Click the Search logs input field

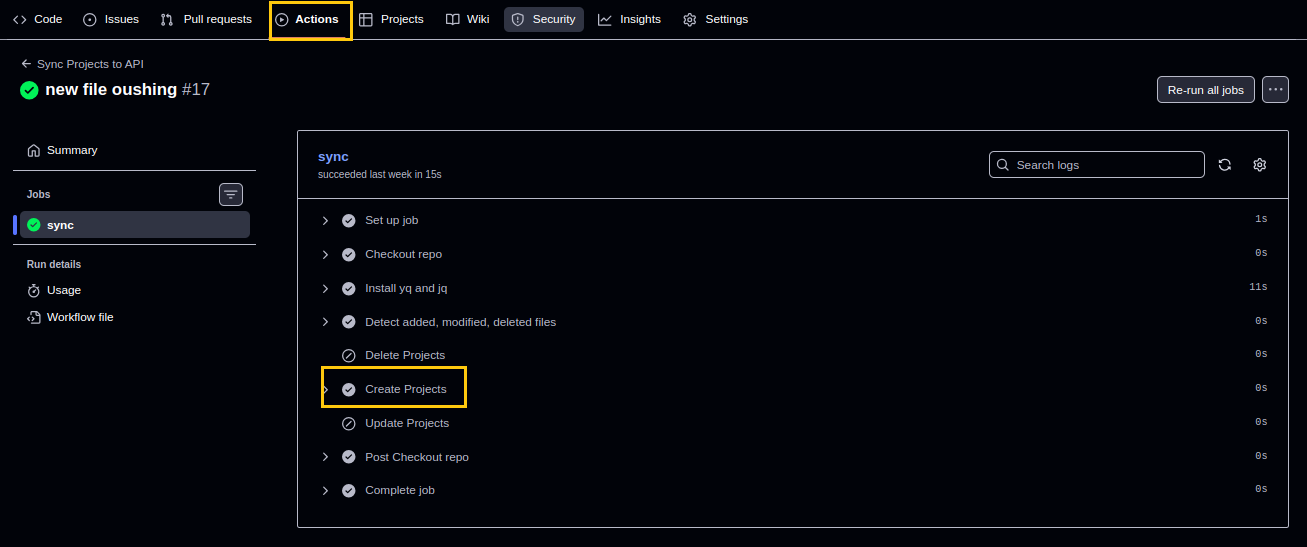1105,165
